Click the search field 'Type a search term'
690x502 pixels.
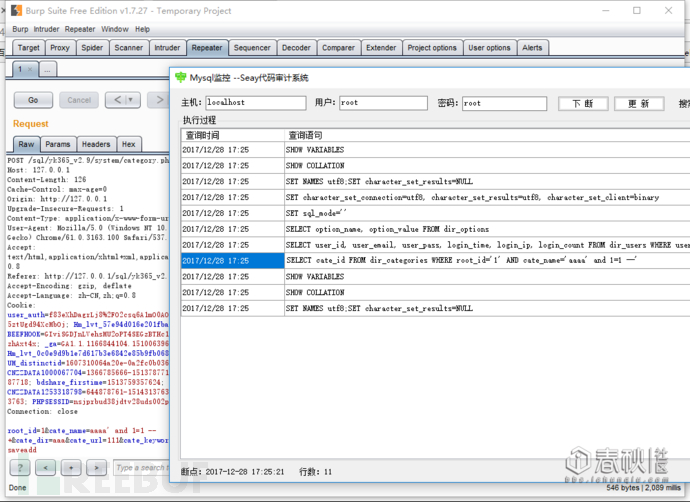141,468
